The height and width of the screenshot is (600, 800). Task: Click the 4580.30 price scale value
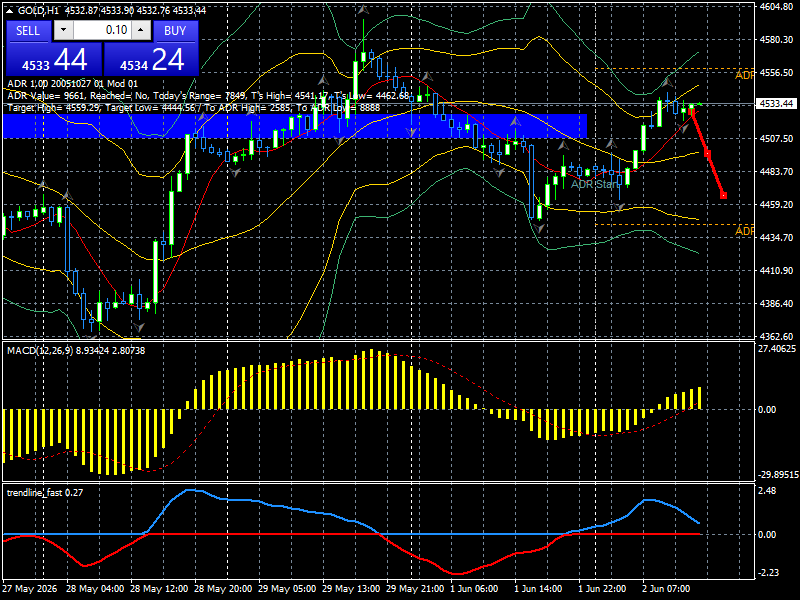[x=776, y=39]
